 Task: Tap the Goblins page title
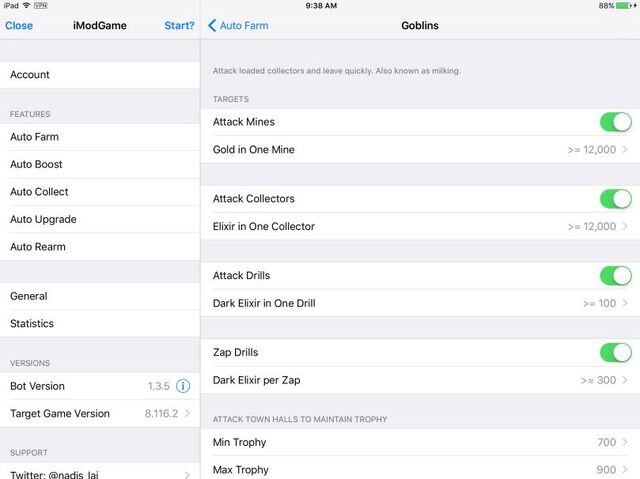pos(420,25)
